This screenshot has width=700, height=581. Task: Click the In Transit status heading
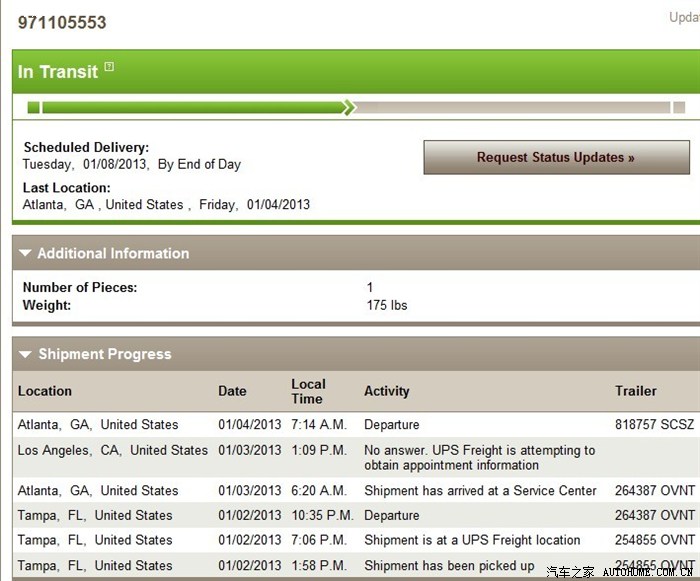point(58,72)
